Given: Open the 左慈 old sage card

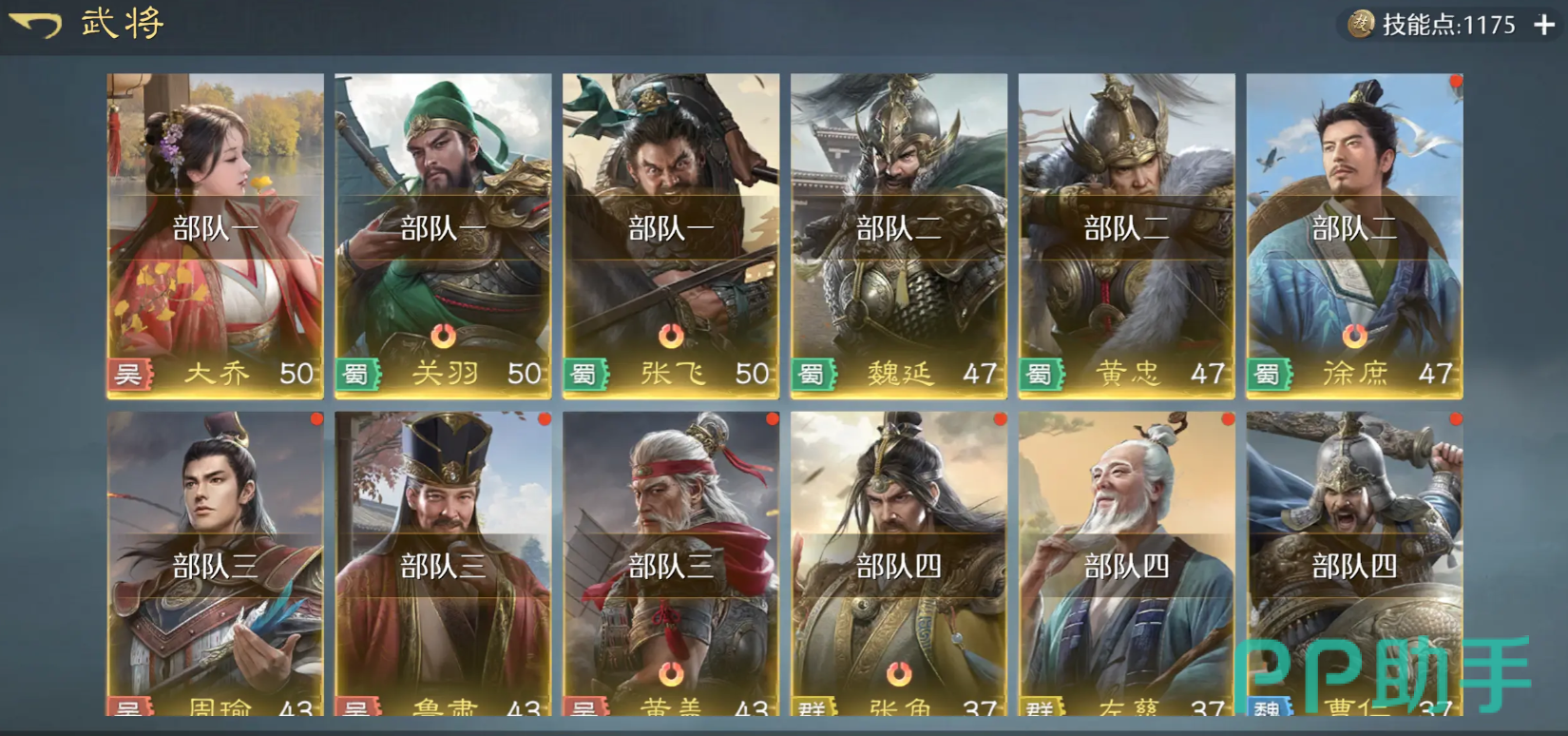Looking at the screenshot, I should click(x=1127, y=564).
